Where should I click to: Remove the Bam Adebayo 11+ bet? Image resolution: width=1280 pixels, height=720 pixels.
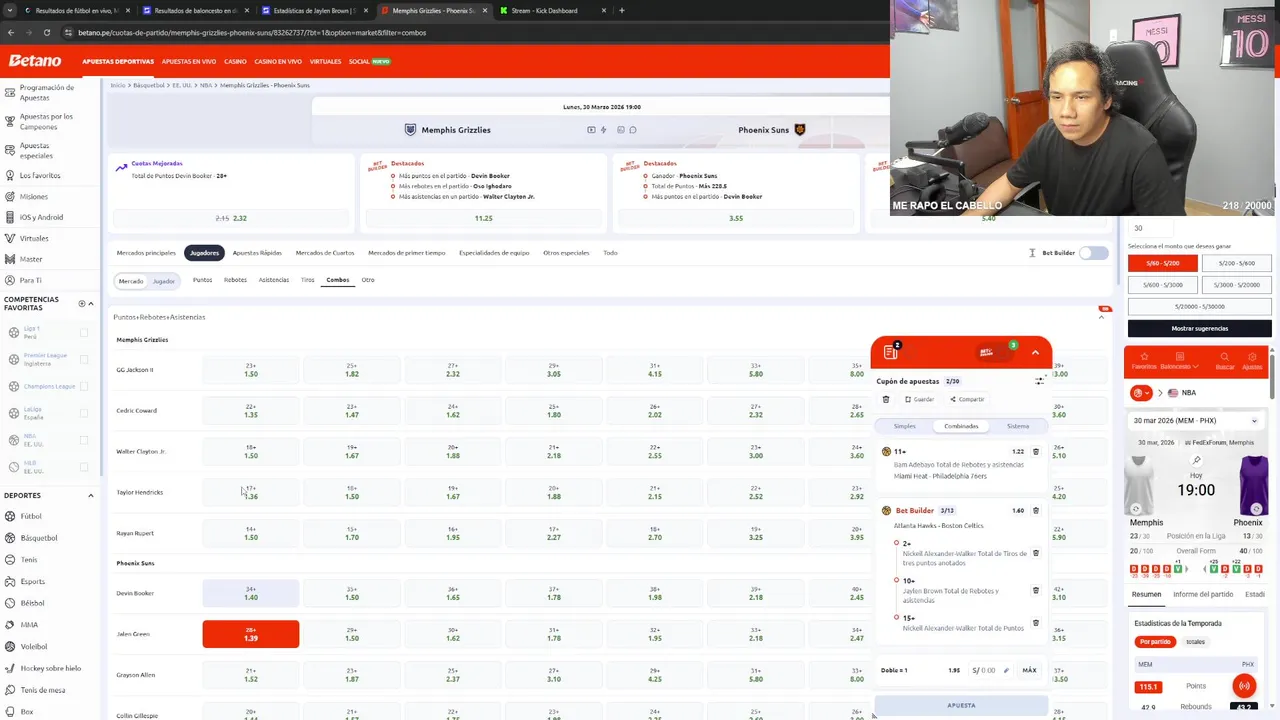point(1035,452)
